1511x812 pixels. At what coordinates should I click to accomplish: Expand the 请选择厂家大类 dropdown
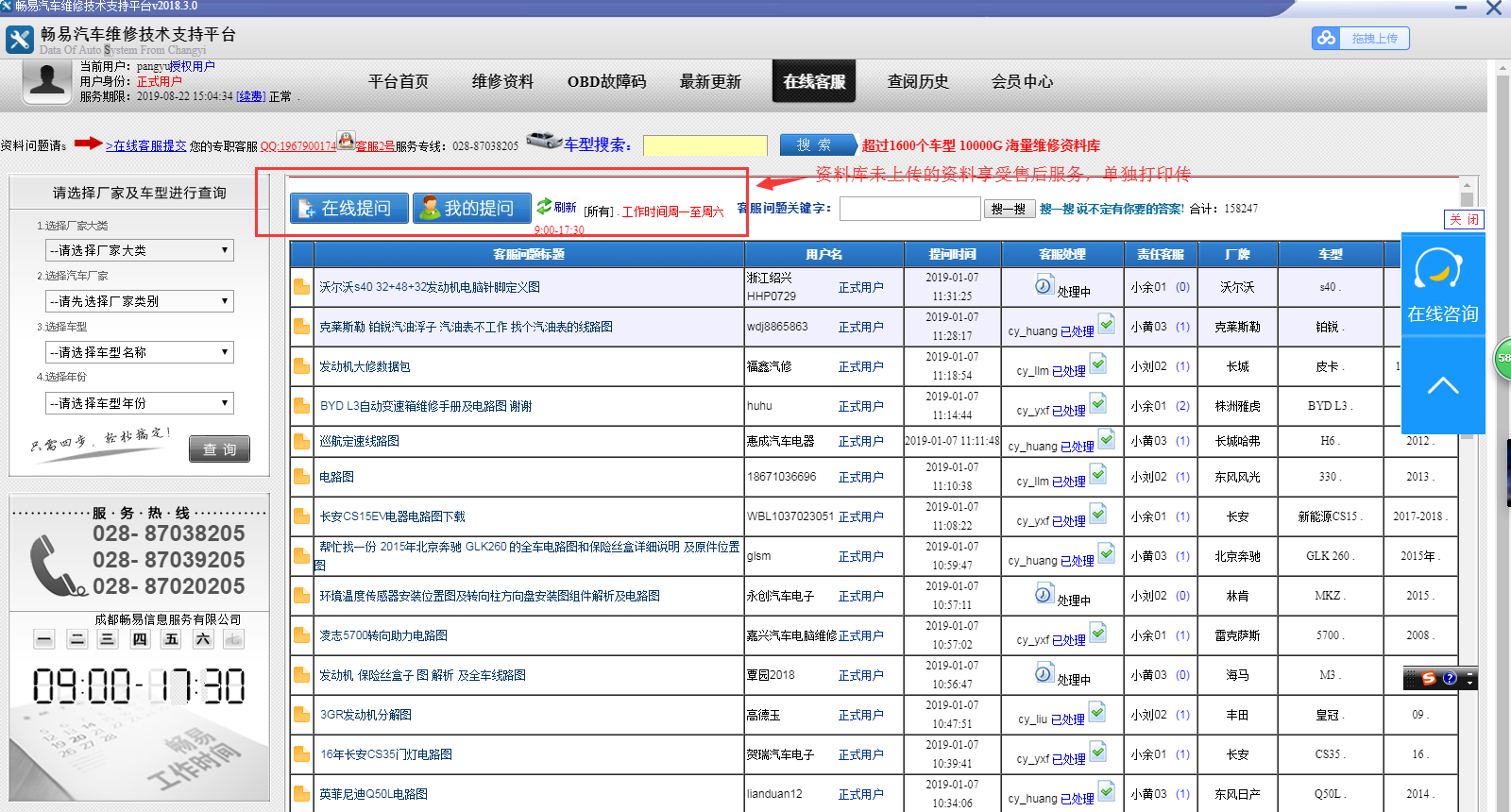coord(140,250)
